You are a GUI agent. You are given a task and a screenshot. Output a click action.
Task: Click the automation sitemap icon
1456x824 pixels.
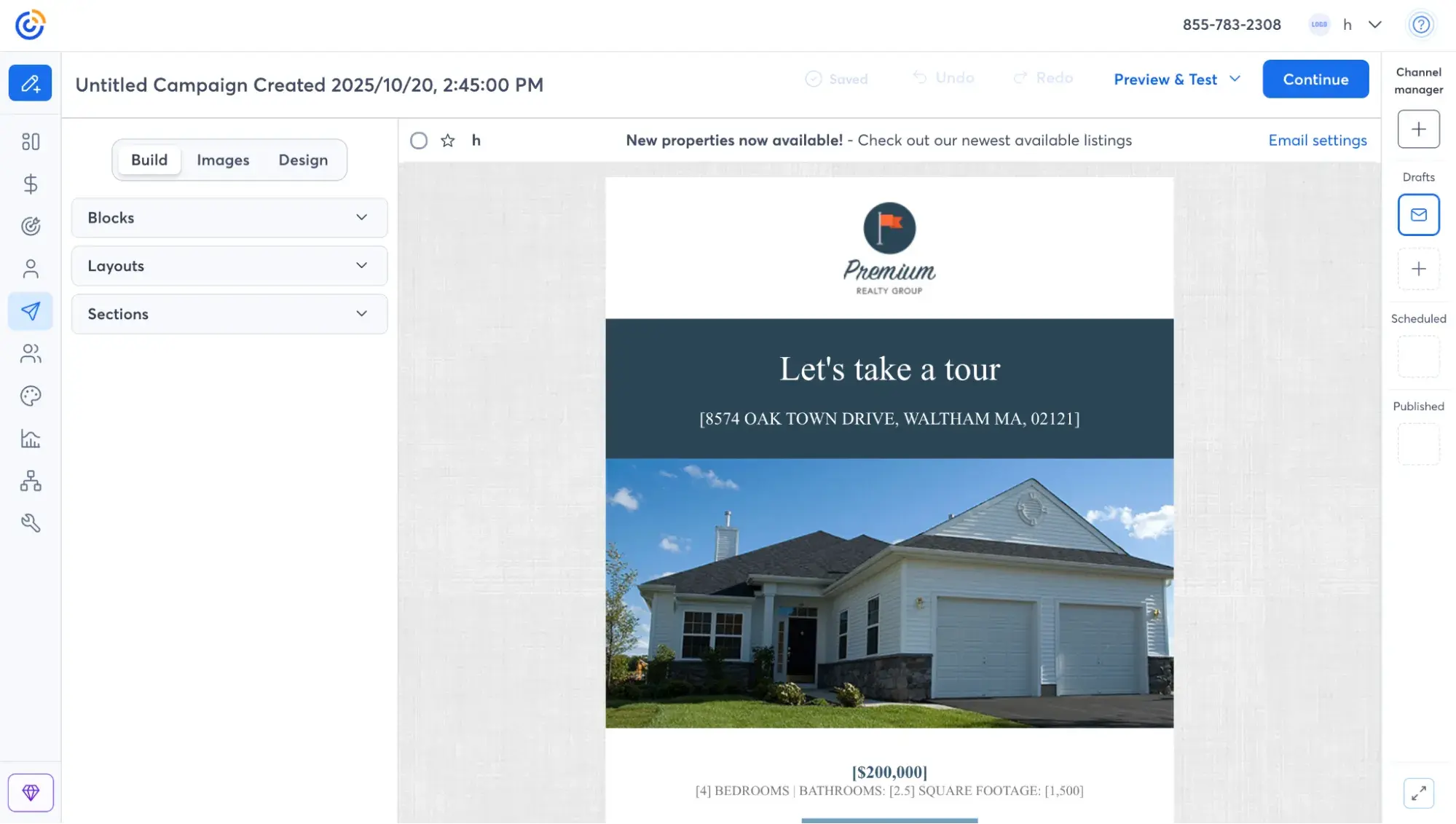[x=30, y=481]
